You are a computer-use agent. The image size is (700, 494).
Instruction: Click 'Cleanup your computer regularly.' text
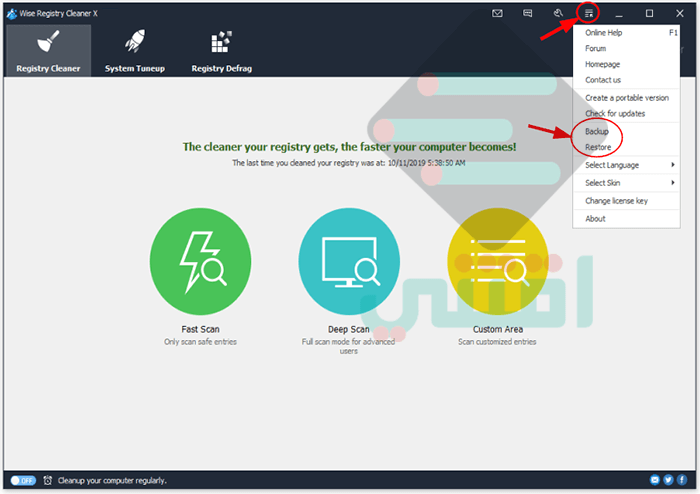pyautogui.click(x=112, y=481)
